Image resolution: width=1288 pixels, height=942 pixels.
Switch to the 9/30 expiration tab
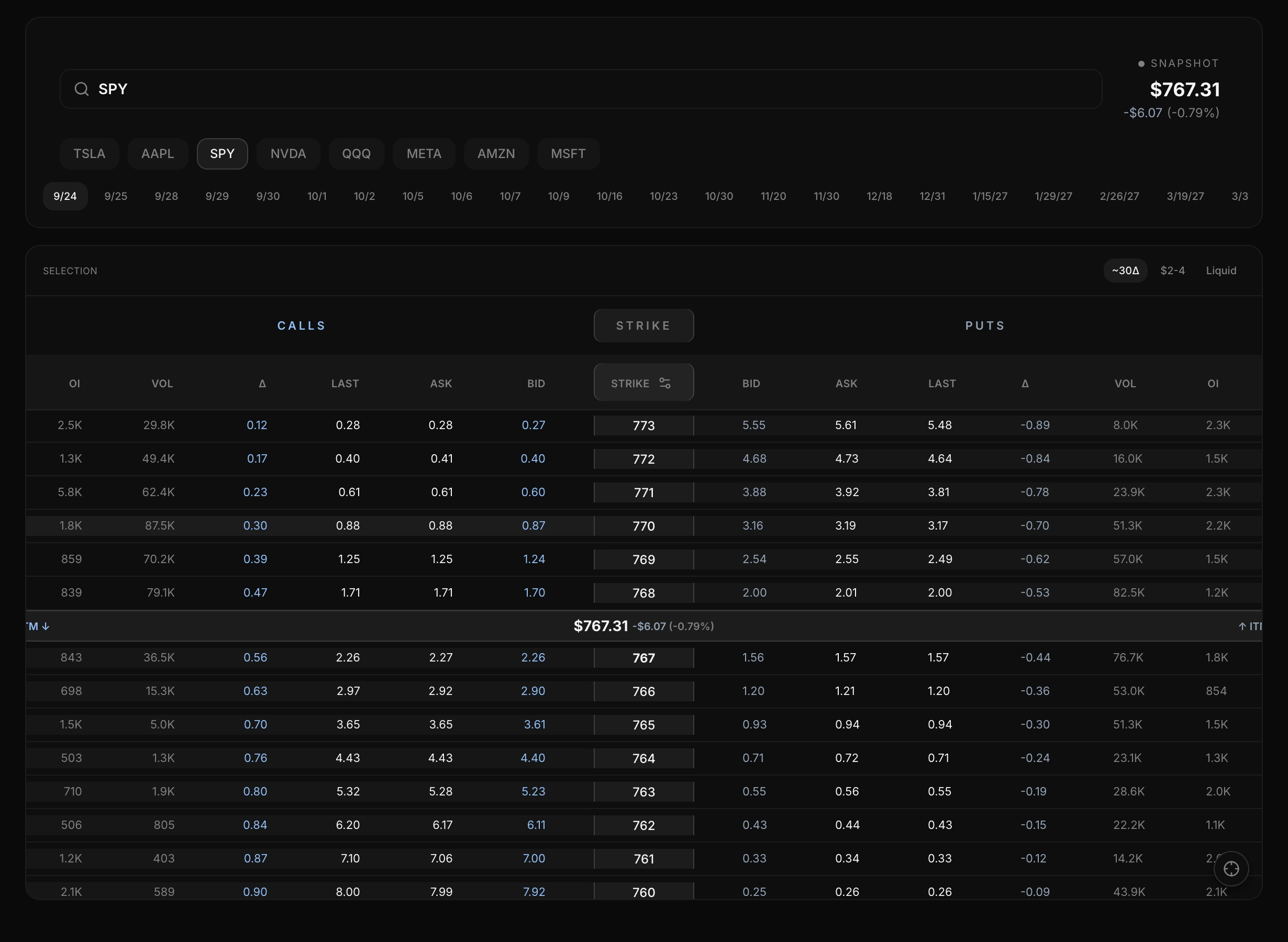[268, 196]
